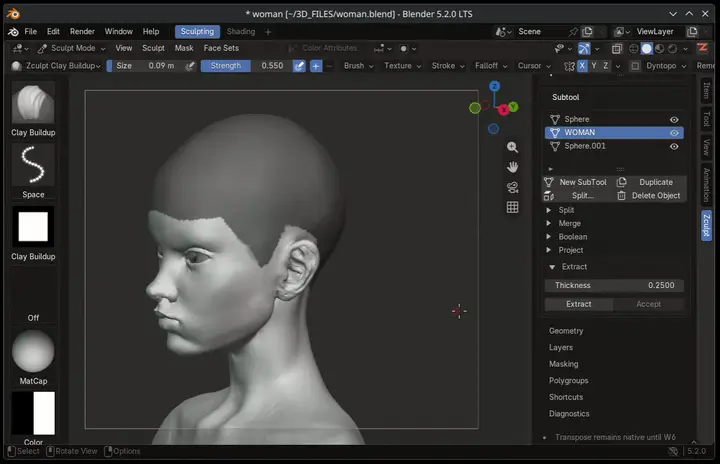Screen dimensions: 720x464
Task: Click the New SubTool button
Action: point(577,182)
